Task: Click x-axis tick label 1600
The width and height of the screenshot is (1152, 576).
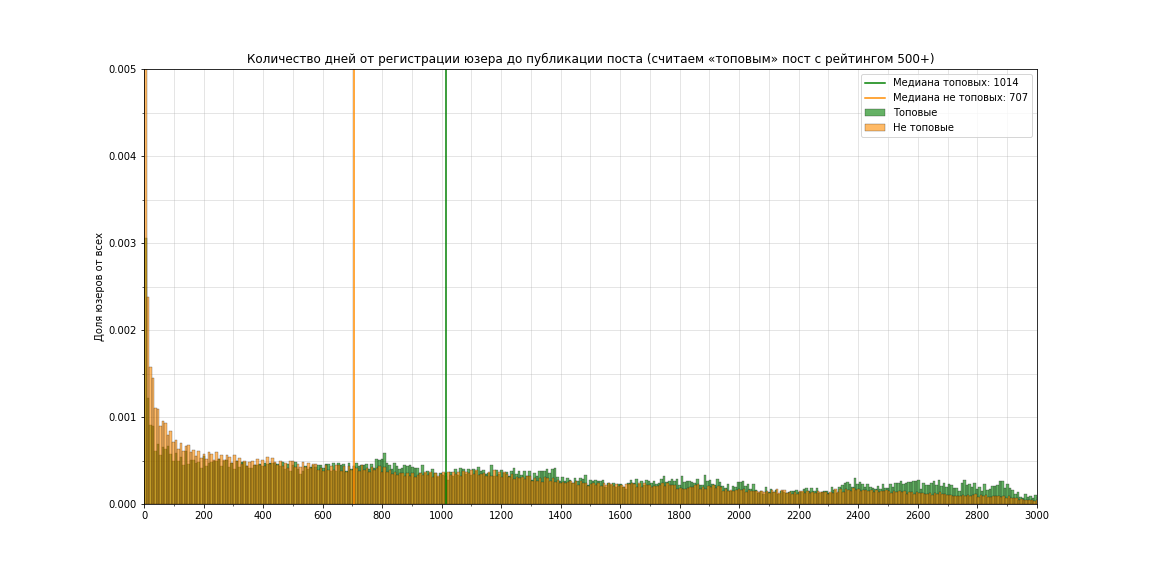Action: pyautogui.click(x=620, y=516)
